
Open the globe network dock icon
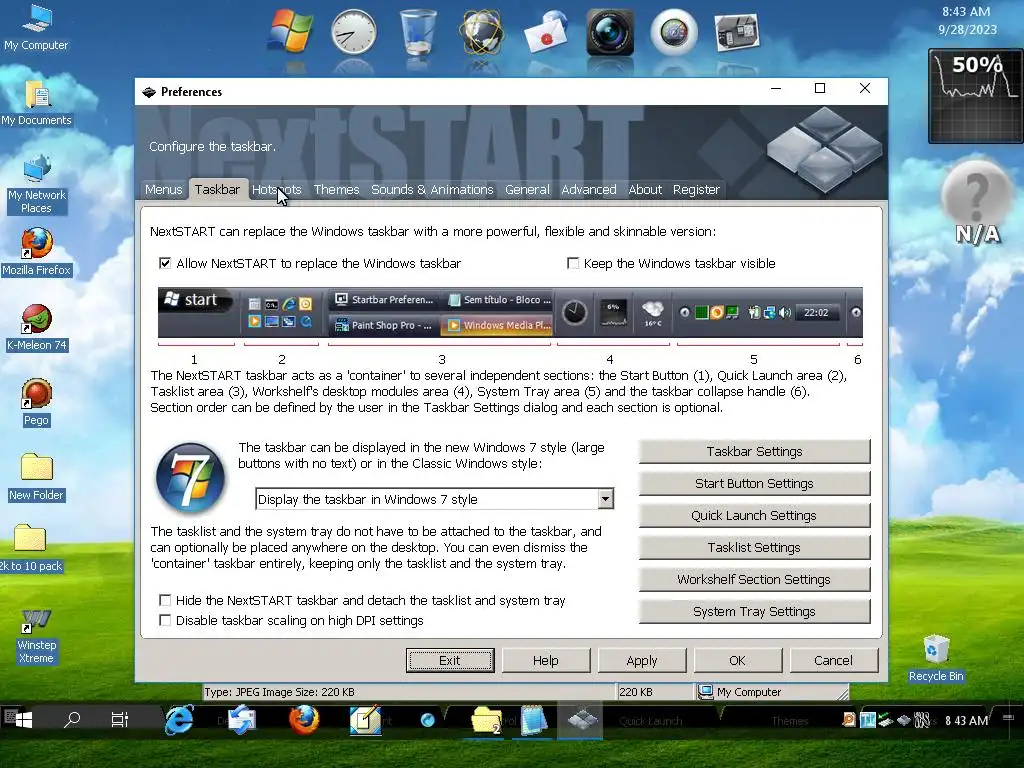(482, 32)
